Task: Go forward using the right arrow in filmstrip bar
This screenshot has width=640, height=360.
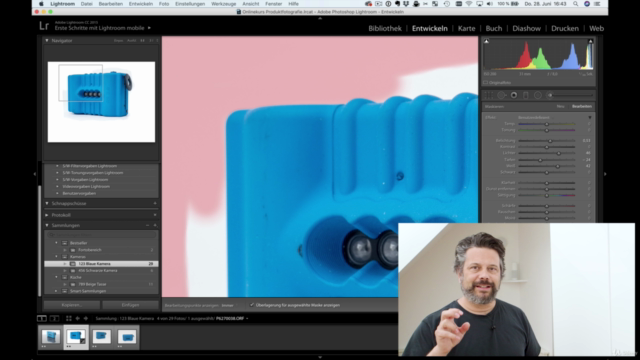Action: click(x=86, y=318)
